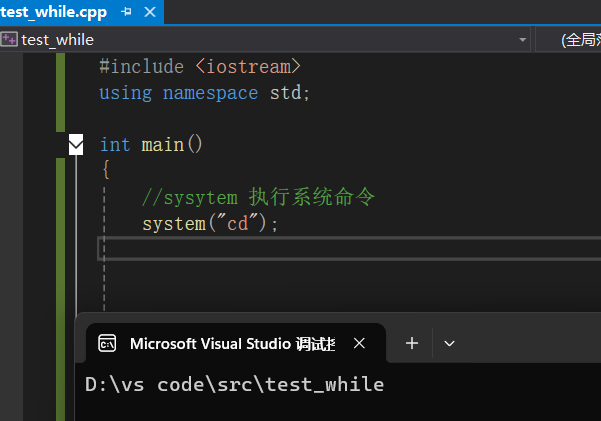Click the test_while project icon

click(9, 39)
